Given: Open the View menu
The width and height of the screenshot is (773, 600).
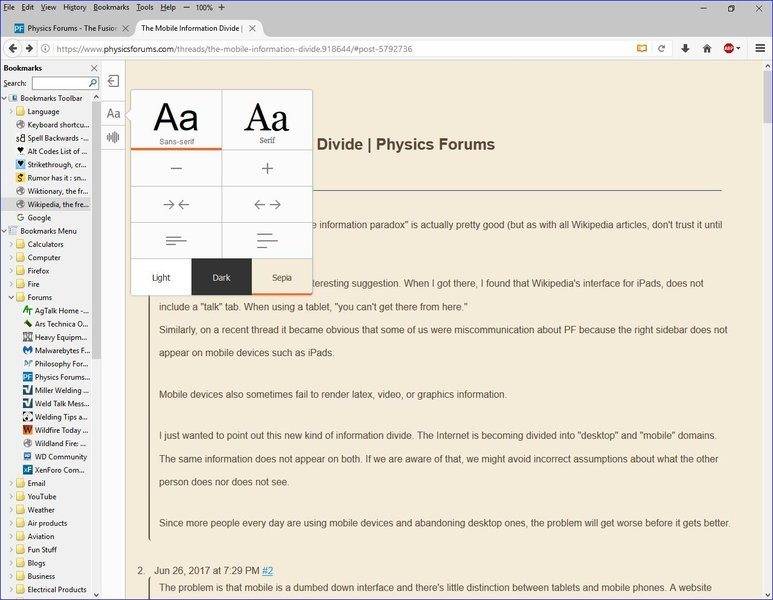Looking at the screenshot, I should coord(48,7).
